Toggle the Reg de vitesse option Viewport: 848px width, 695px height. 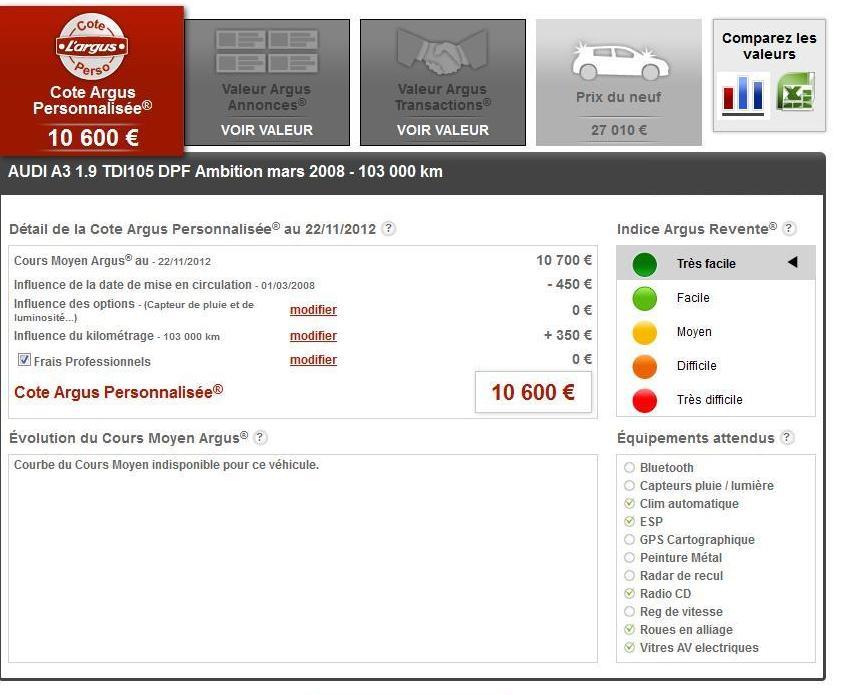tap(629, 611)
